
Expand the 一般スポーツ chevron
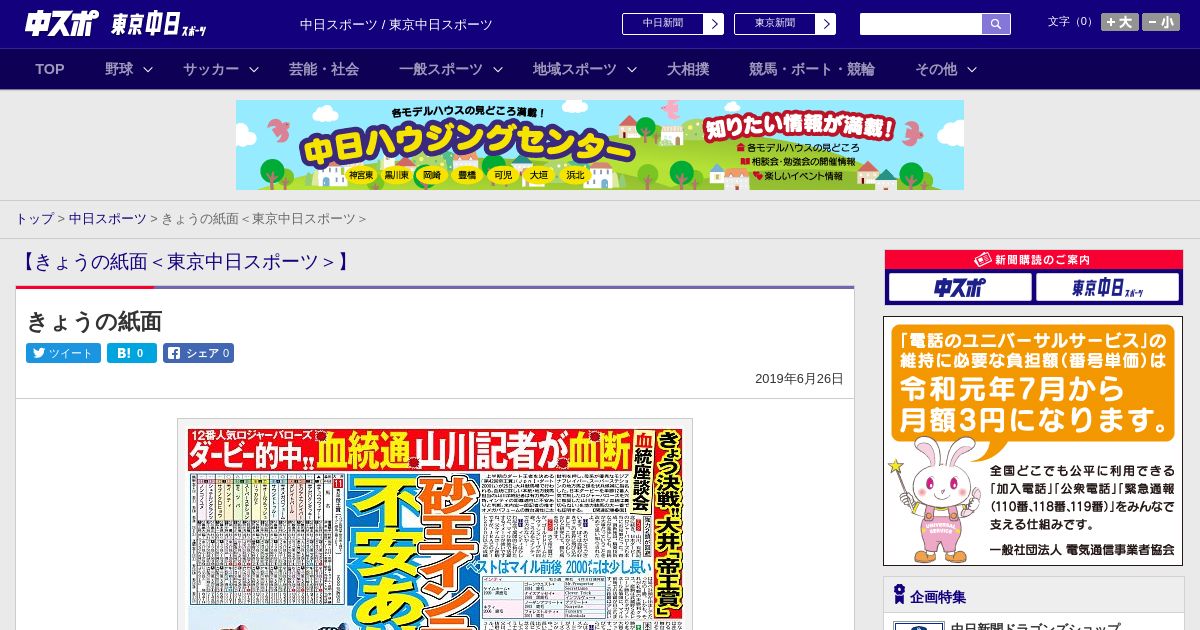[x=497, y=69]
